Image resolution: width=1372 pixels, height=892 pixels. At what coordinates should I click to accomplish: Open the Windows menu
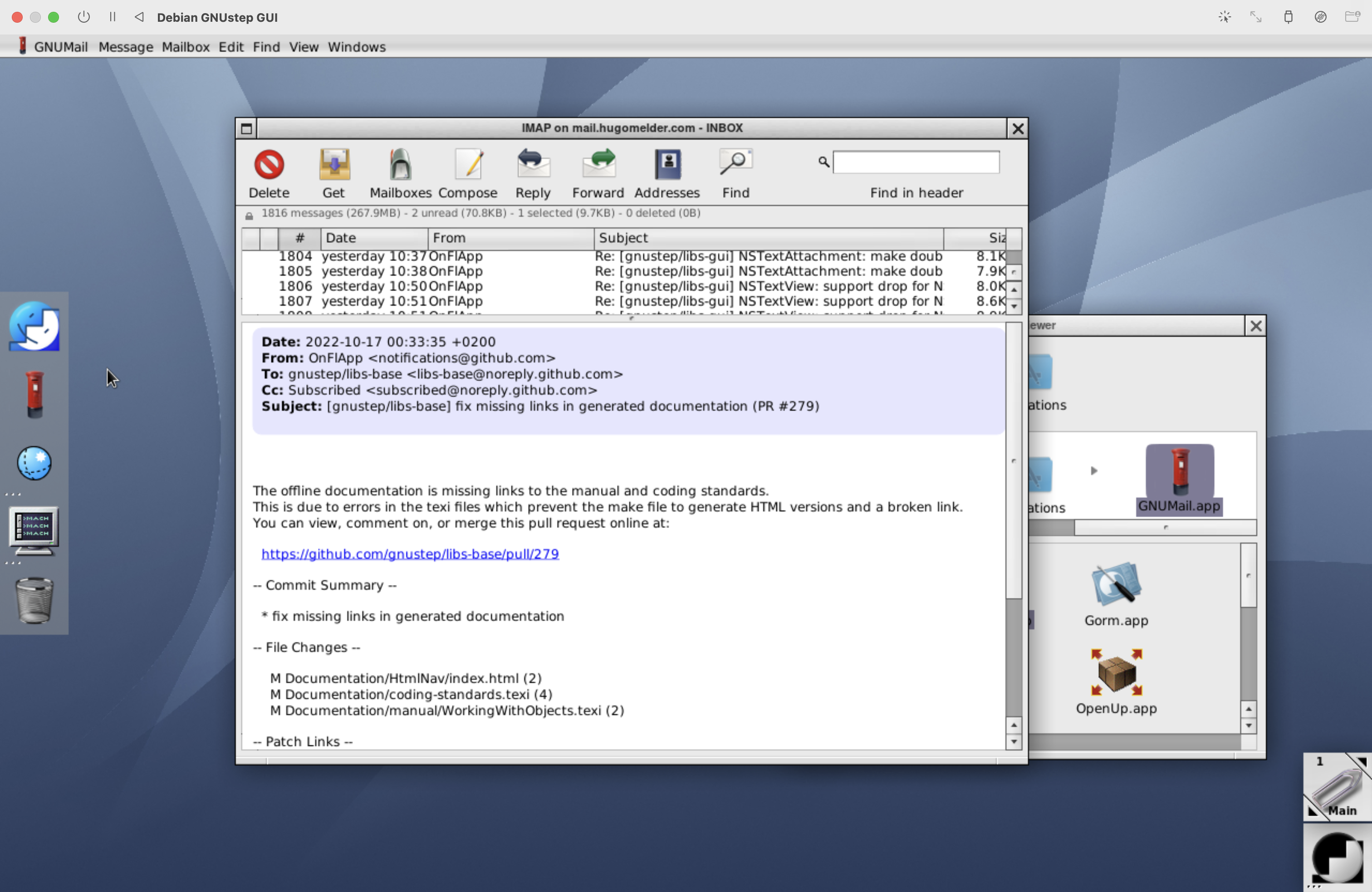click(x=356, y=47)
